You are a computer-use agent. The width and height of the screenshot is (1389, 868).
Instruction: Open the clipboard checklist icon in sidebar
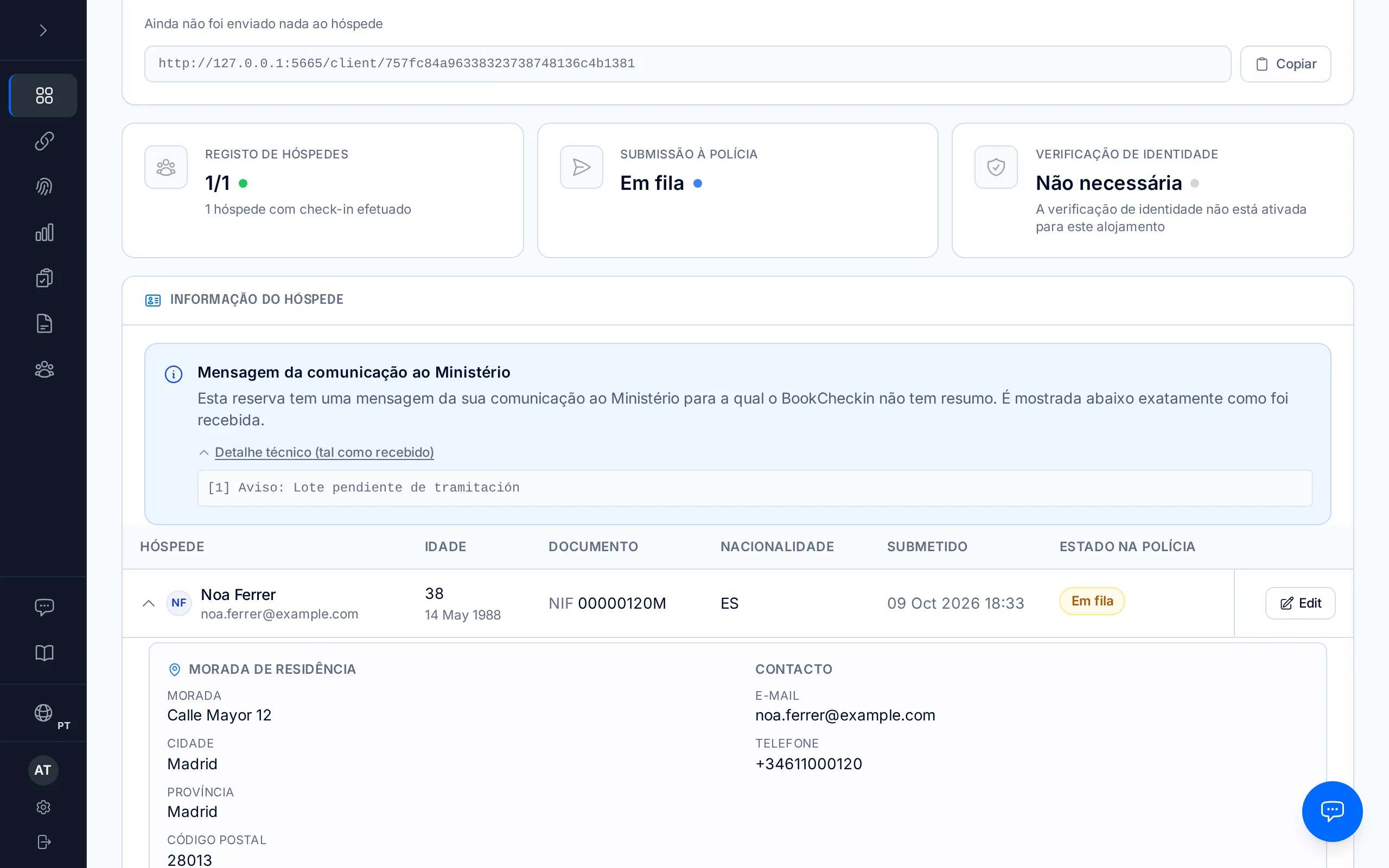[x=43, y=278]
